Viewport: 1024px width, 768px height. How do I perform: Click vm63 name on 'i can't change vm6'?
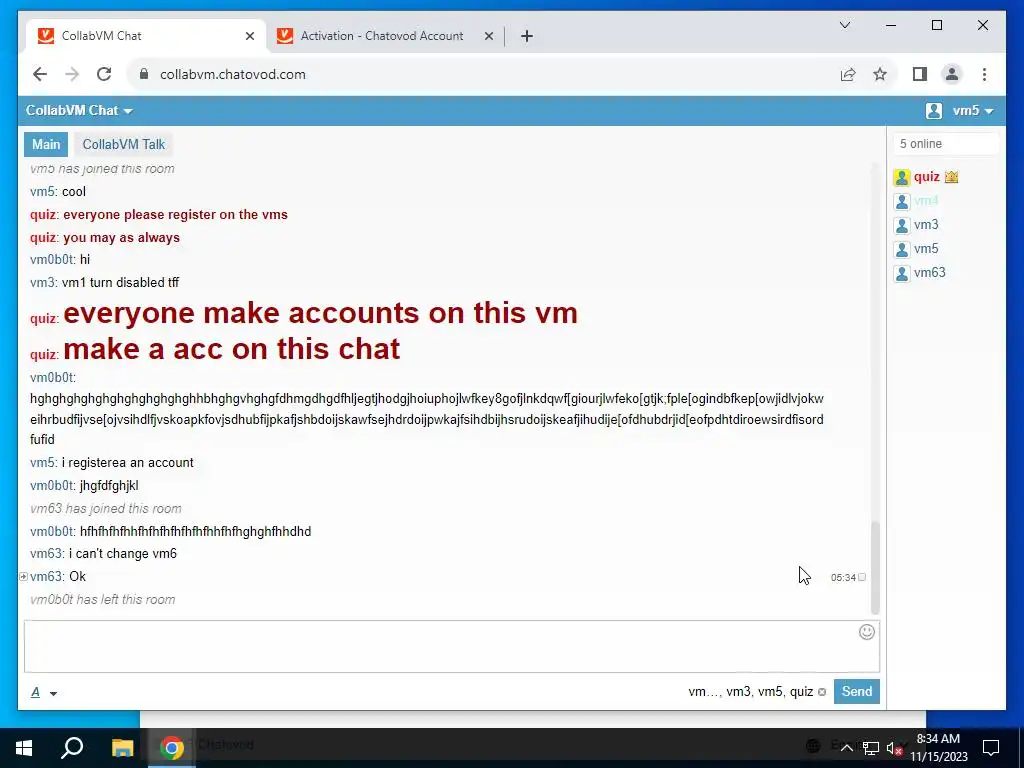coord(46,554)
